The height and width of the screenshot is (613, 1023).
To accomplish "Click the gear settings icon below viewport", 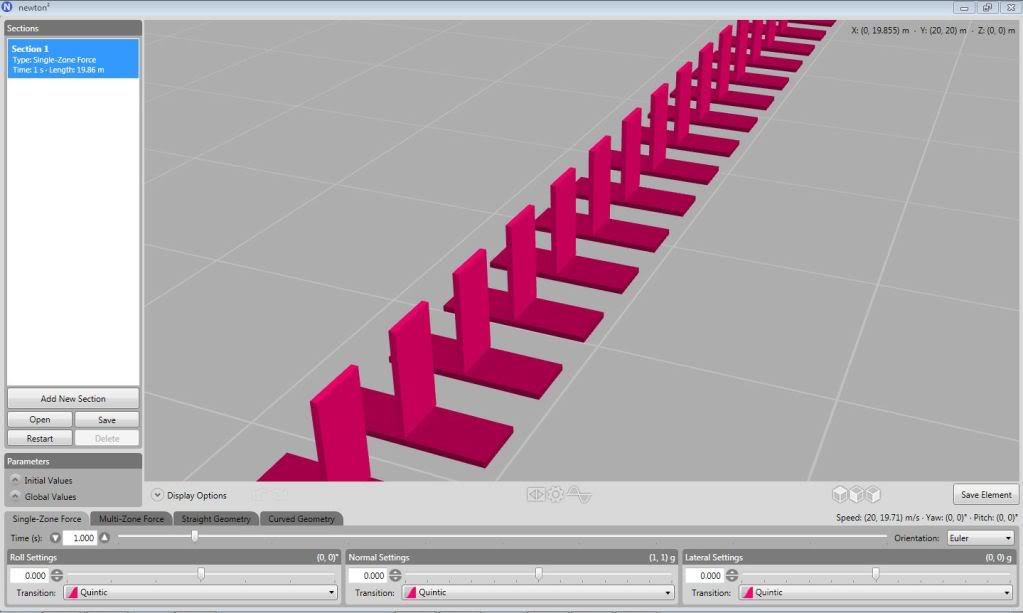I will (555, 494).
